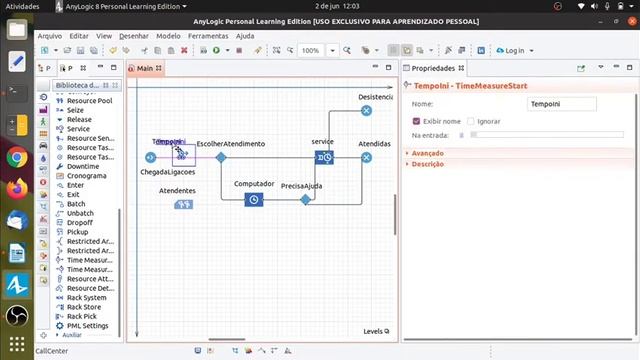Click the Copy toolbar icon

pos(158,50)
